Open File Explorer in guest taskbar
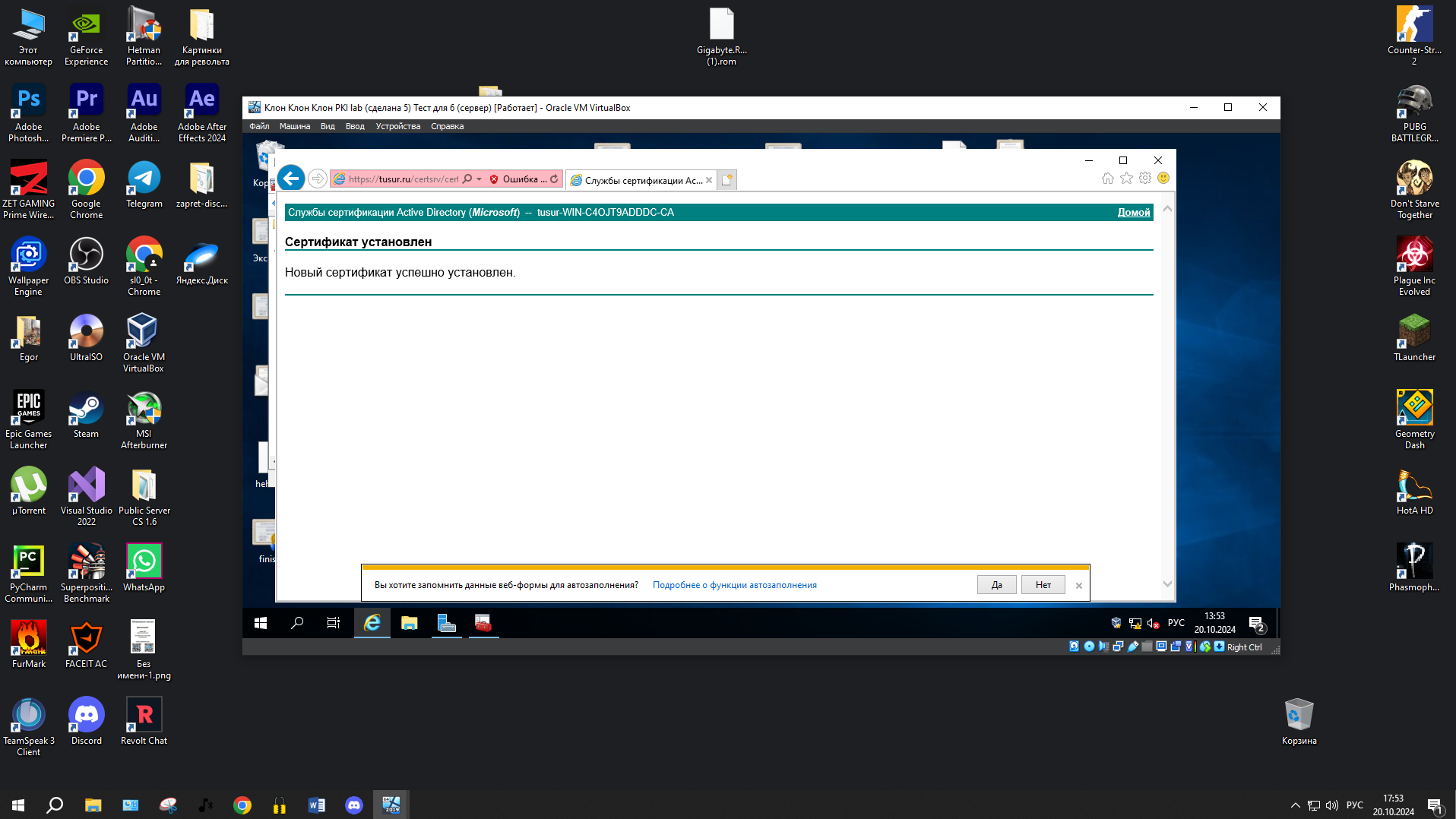The image size is (1456, 819). (409, 623)
